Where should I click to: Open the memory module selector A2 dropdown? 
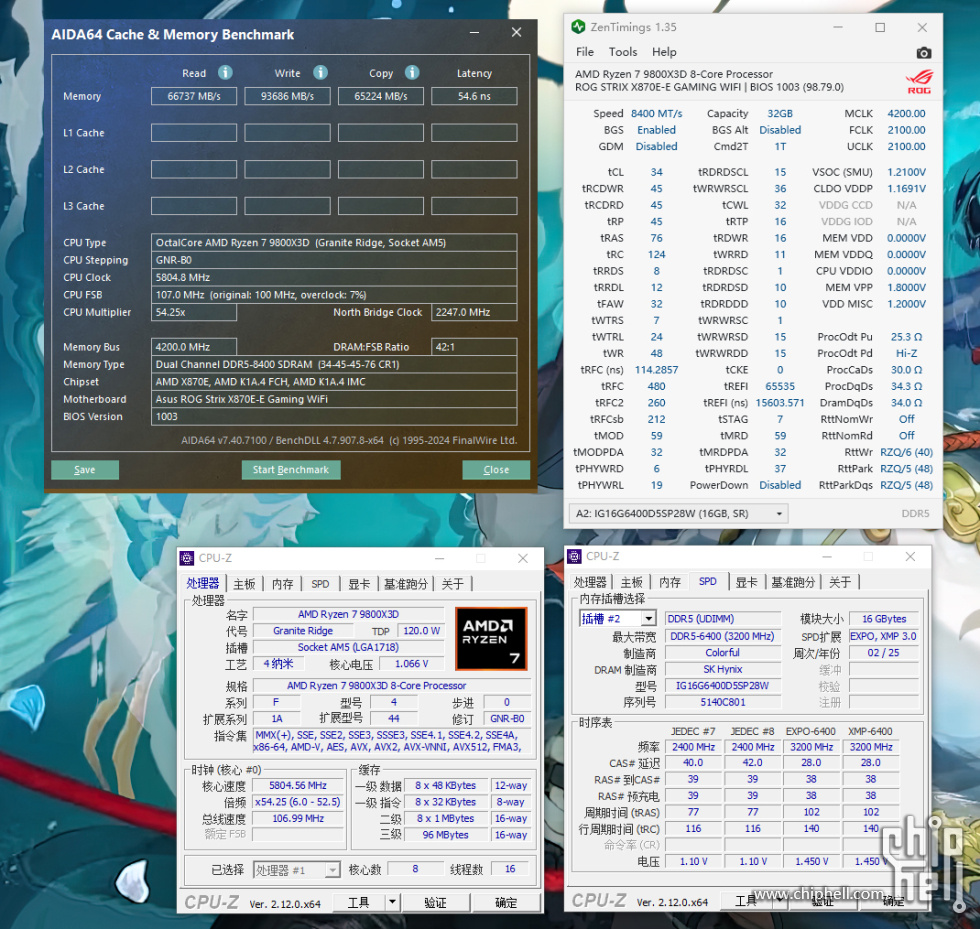679,513
